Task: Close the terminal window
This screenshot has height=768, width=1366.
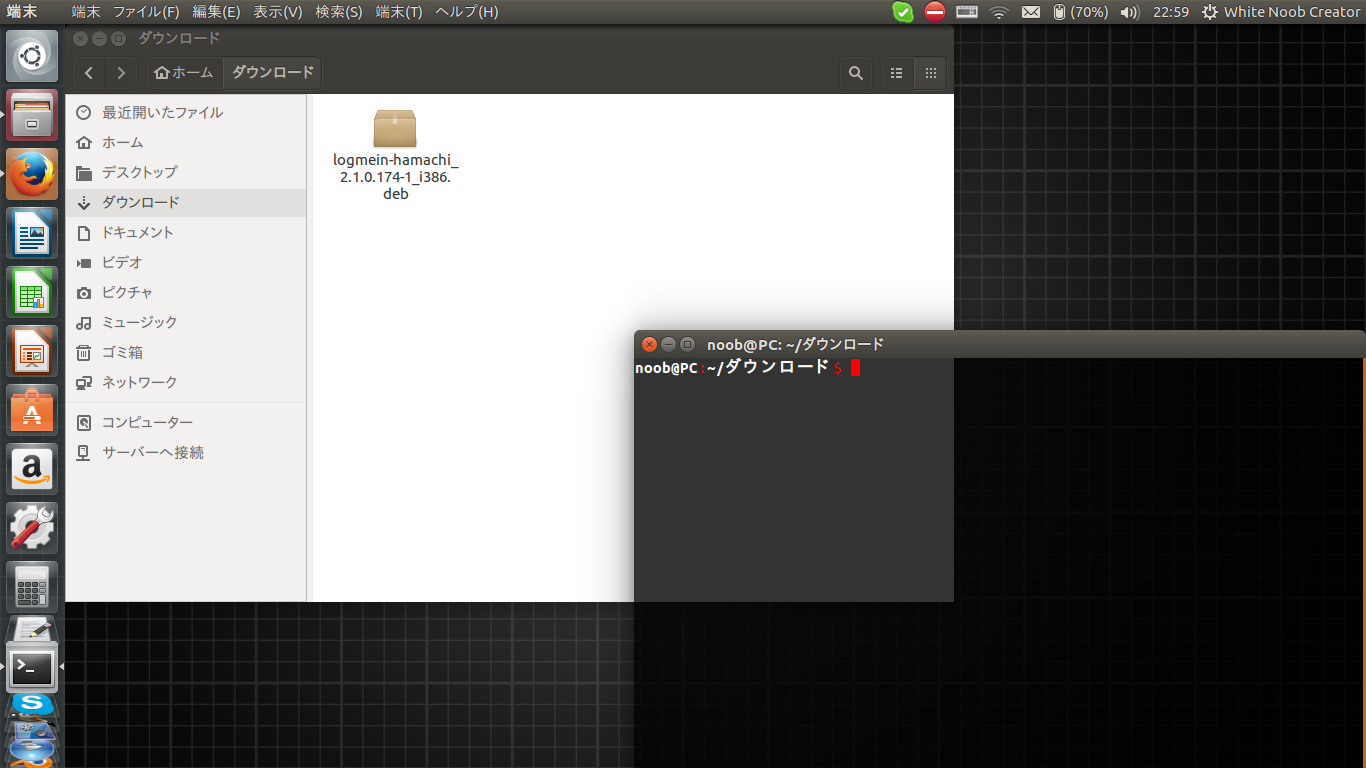Action: [649, 344]
